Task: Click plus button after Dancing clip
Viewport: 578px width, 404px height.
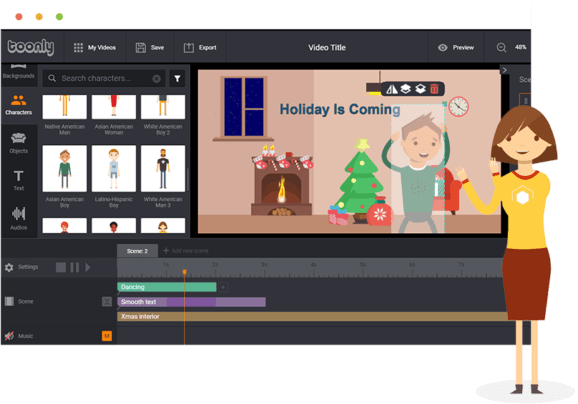Action: [x=223, y=287]
